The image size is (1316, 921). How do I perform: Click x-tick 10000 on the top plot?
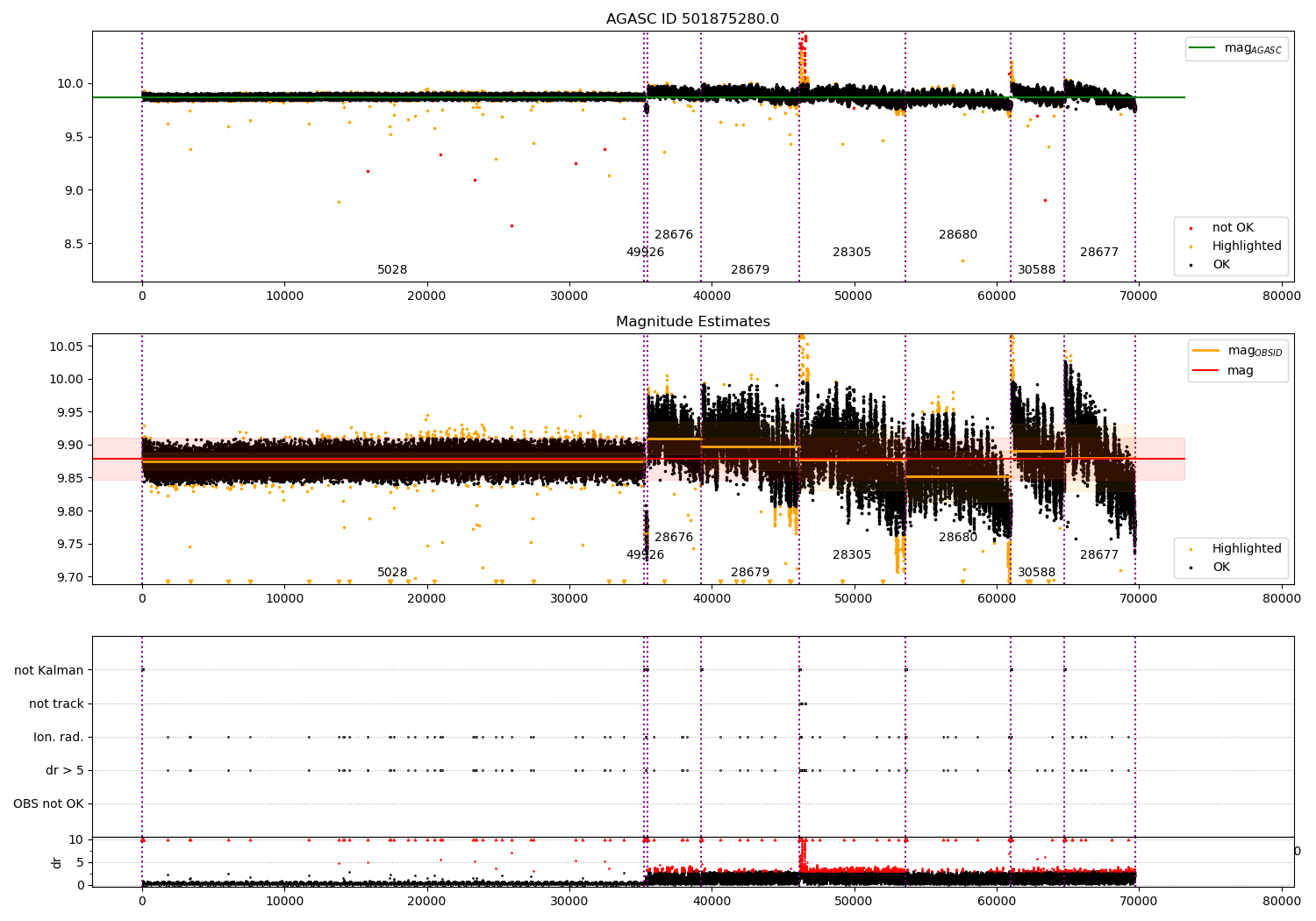[284, 296]
